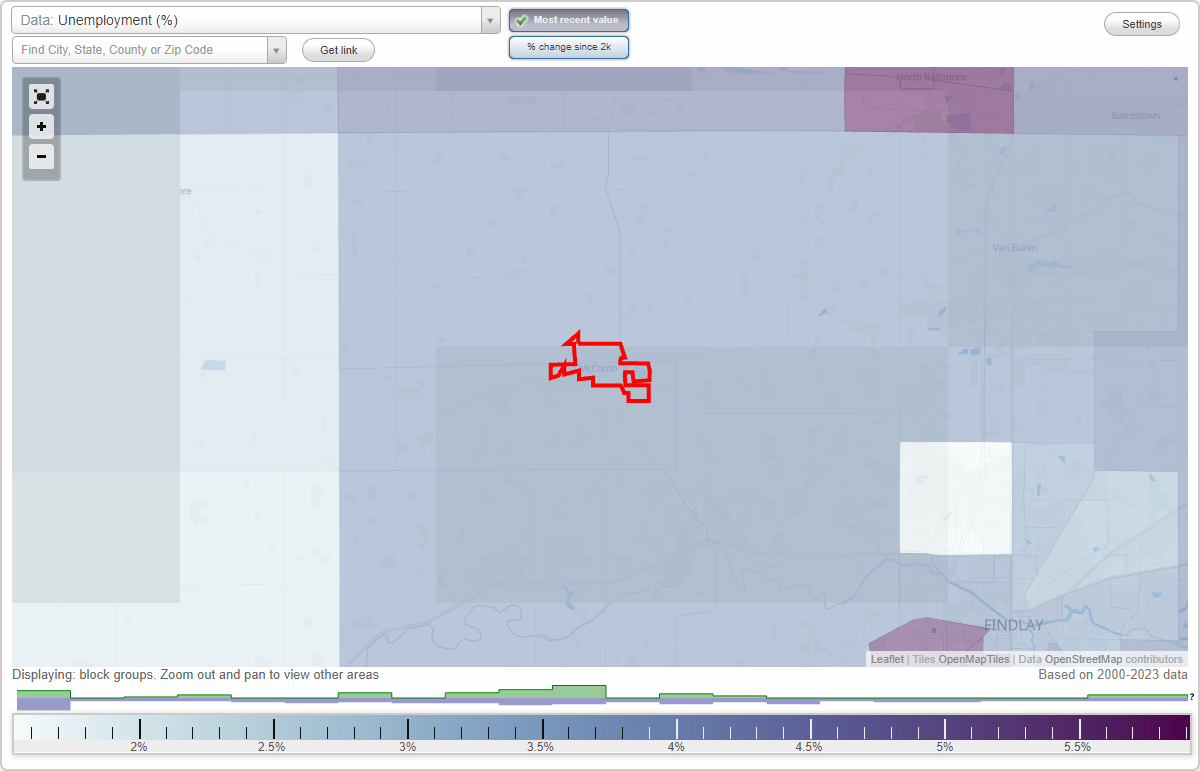Screen dimensions: 1200x771
Task: Click the Displaying: block groups status text
Action: pos(195,675)
